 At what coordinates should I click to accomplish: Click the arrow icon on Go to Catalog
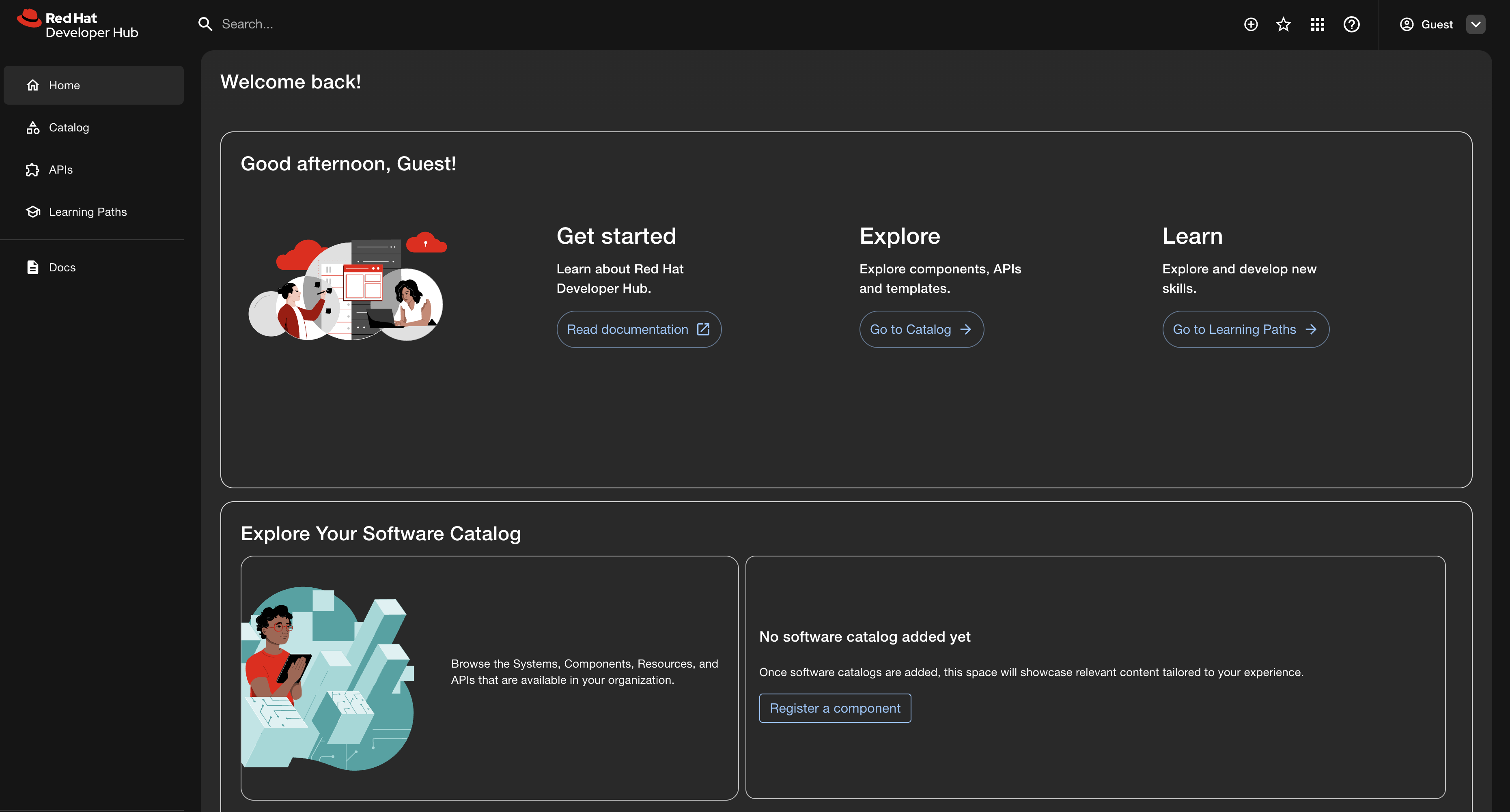coord(965,329)
